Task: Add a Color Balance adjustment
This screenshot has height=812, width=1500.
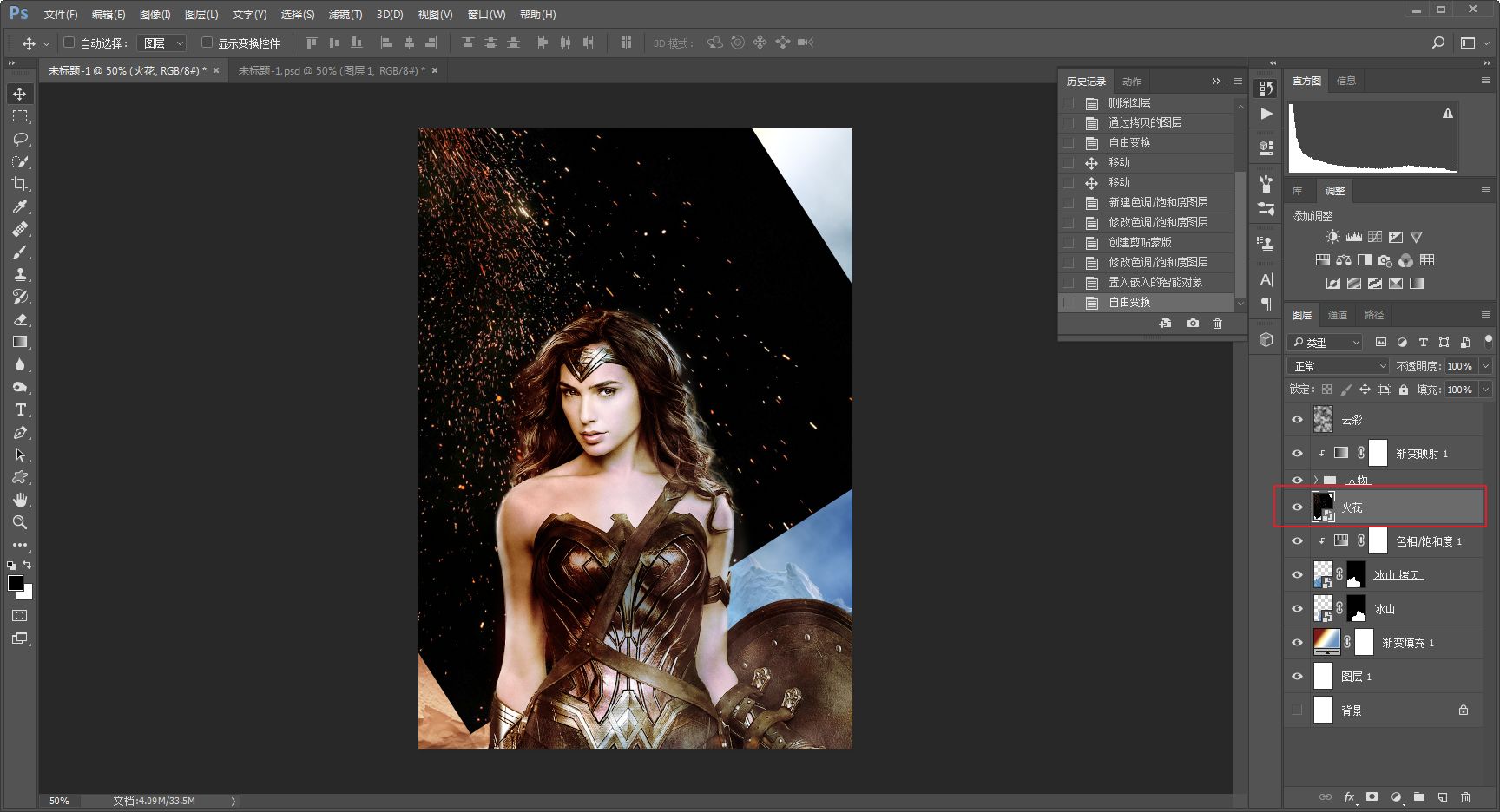Action: tap(1344, 260)
